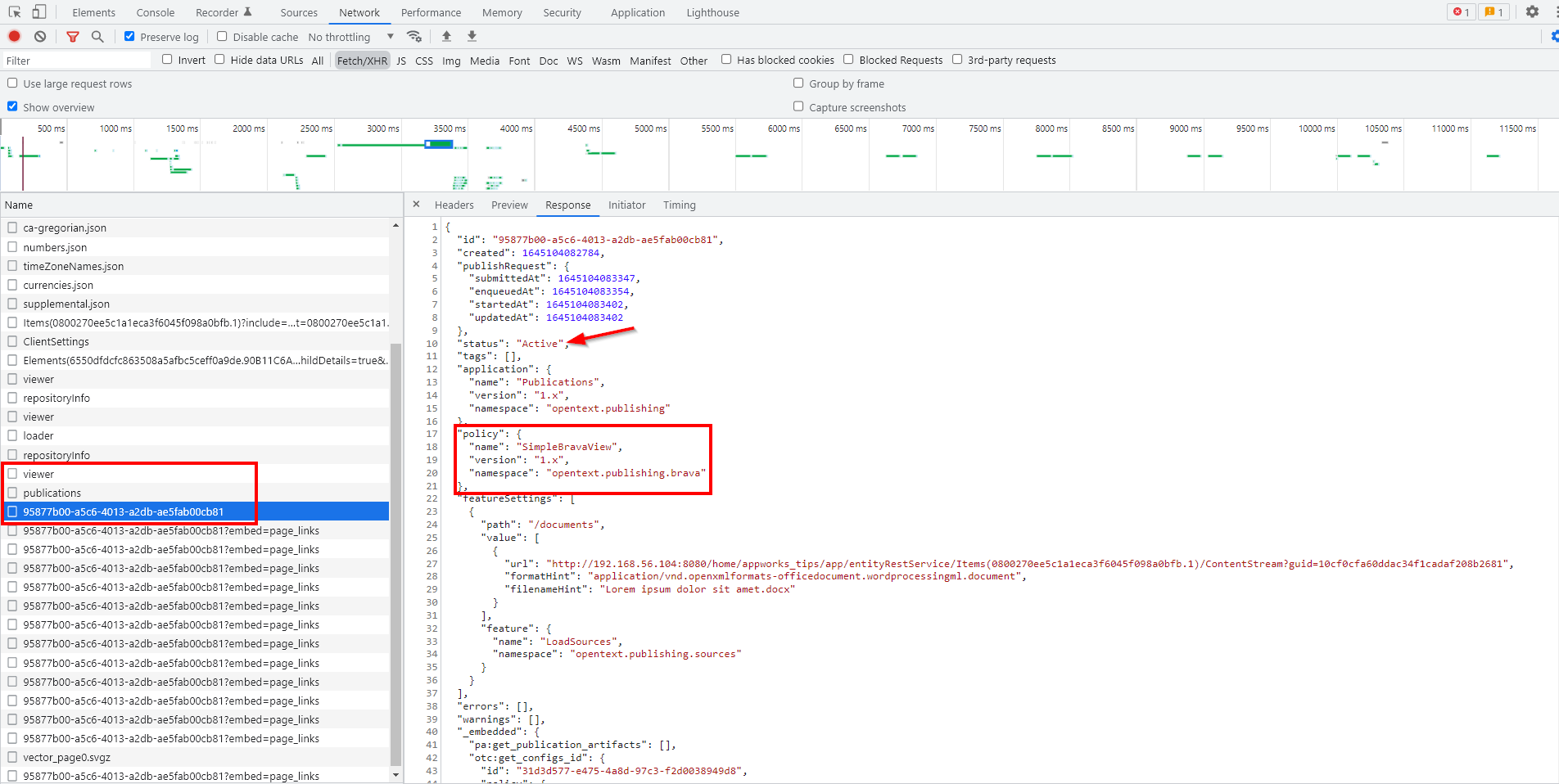The height and width of the screenshot is (784, 1559).
Task: Uncheck the Preserve log checkbox
Action: (129, 37)
